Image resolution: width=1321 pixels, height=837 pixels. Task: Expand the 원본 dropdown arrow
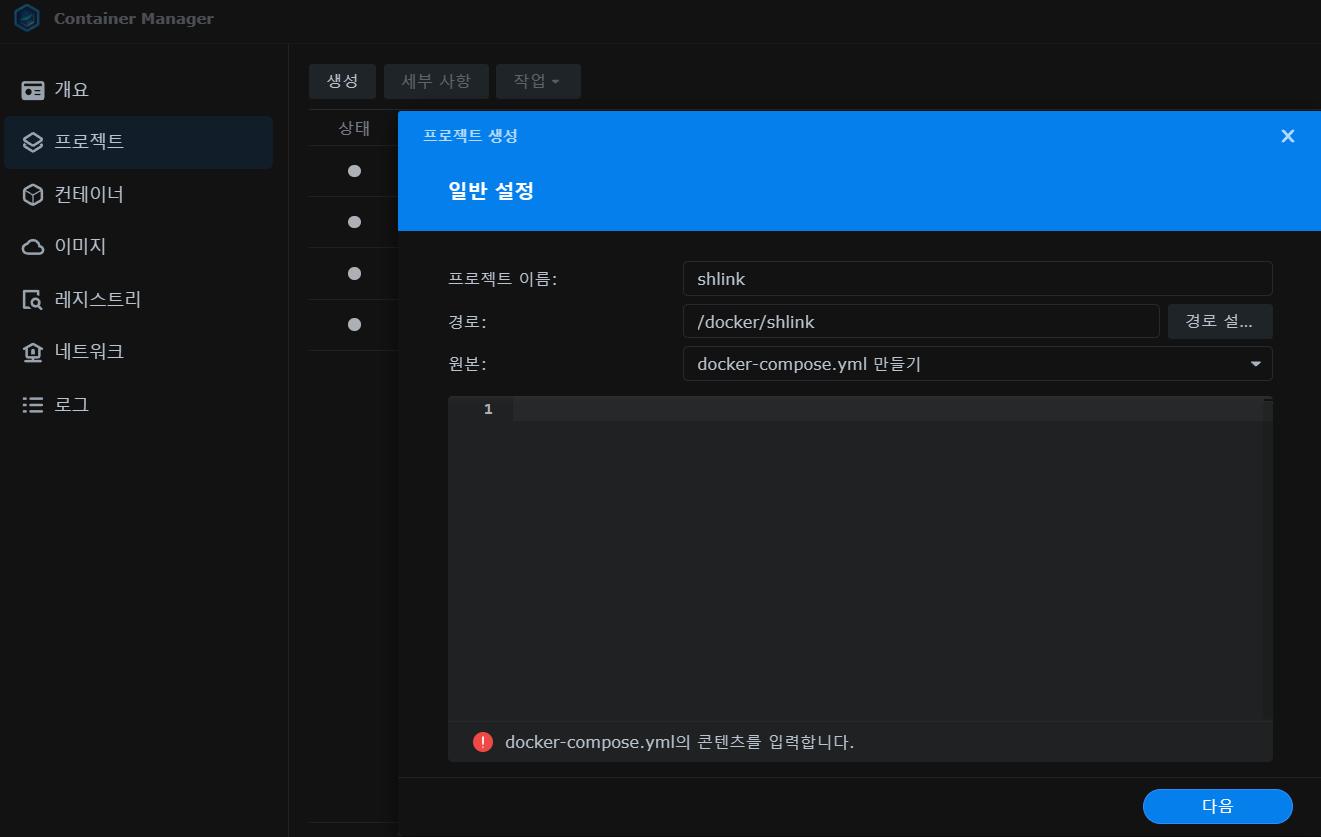(x=1255, y=364)
